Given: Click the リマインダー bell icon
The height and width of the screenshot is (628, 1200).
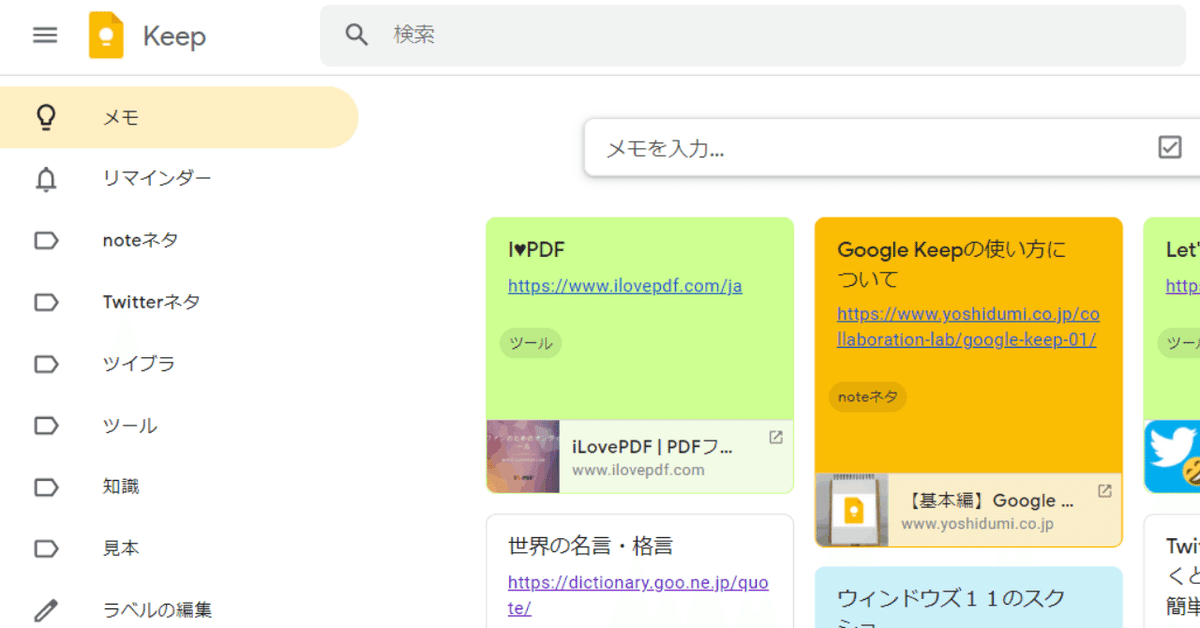Looking at the screenshot, I should [46, 180].
